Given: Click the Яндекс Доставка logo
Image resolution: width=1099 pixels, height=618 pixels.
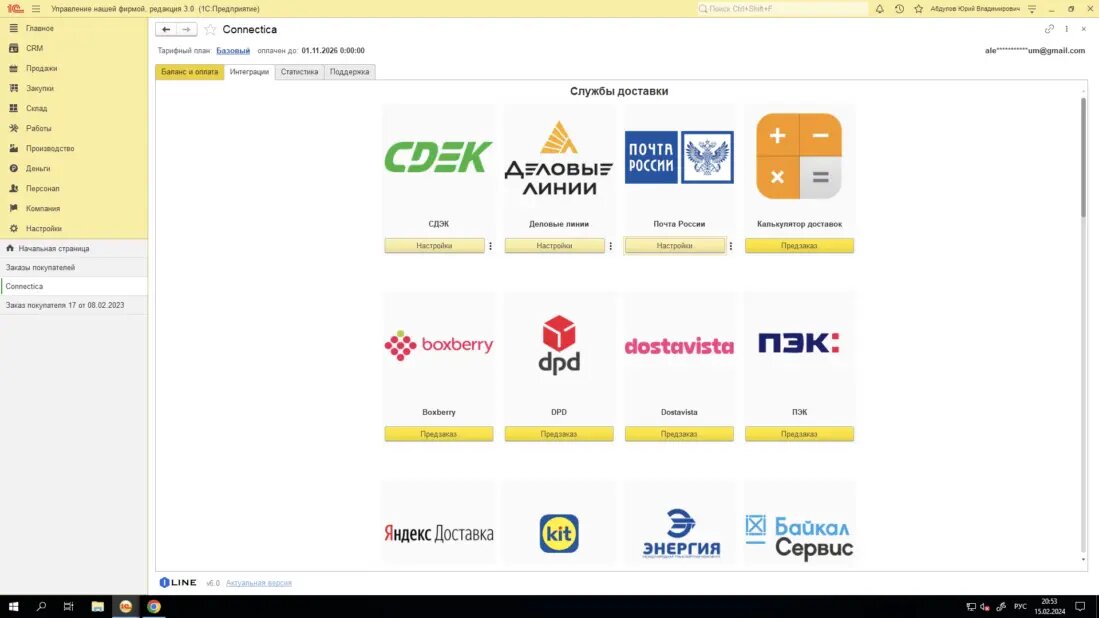Looking at the screenshot, I should click(x=439, y=533).
